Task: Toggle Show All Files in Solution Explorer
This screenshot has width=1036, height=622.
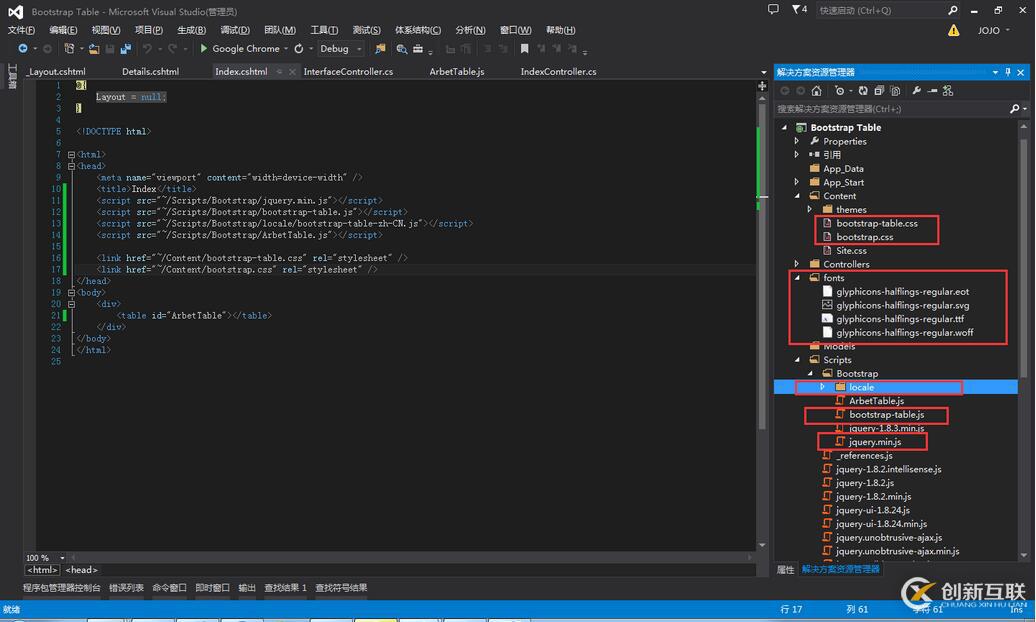Action: point(896,91)
